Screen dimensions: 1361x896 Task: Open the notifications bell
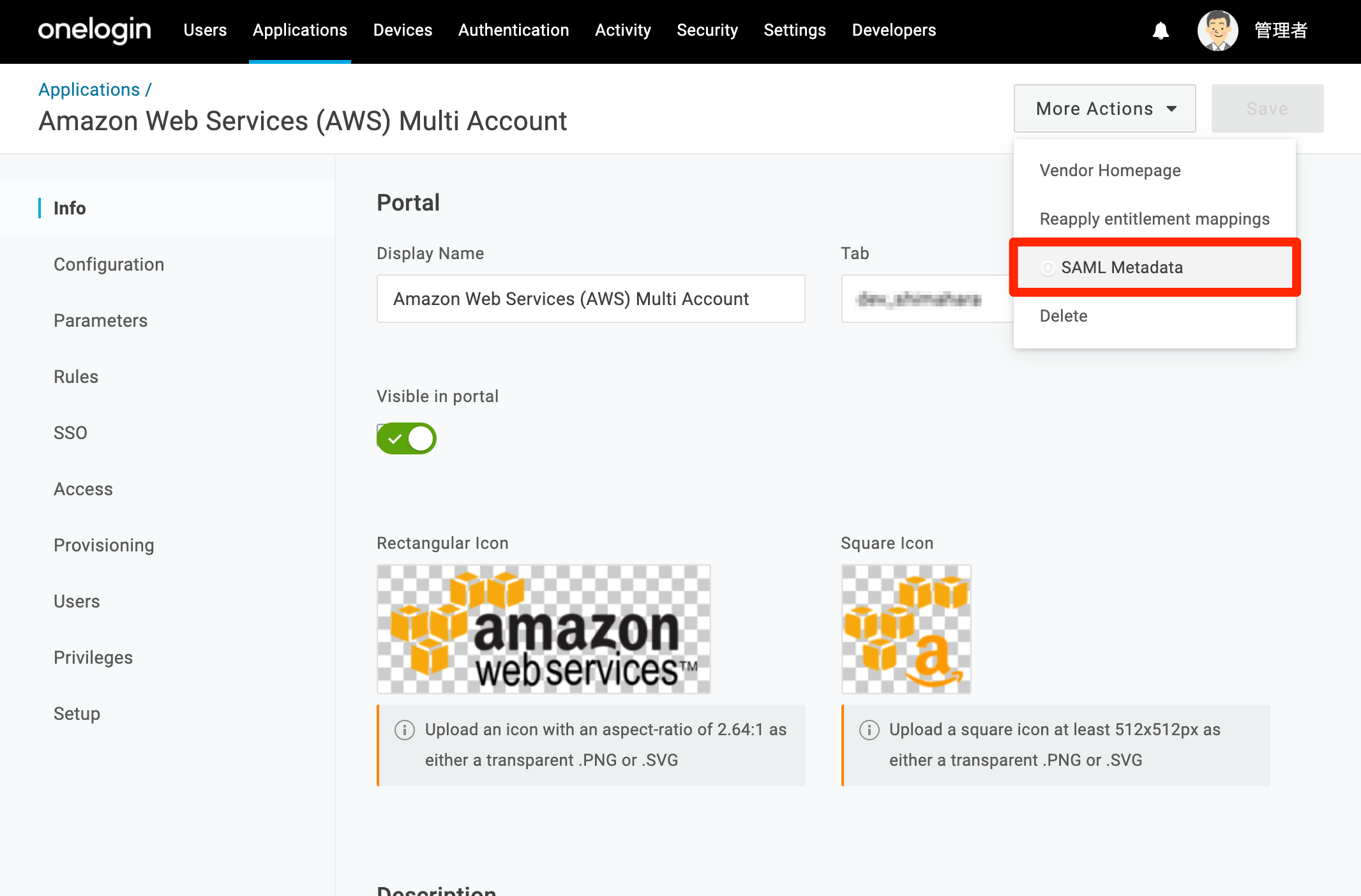[1161, 31]
